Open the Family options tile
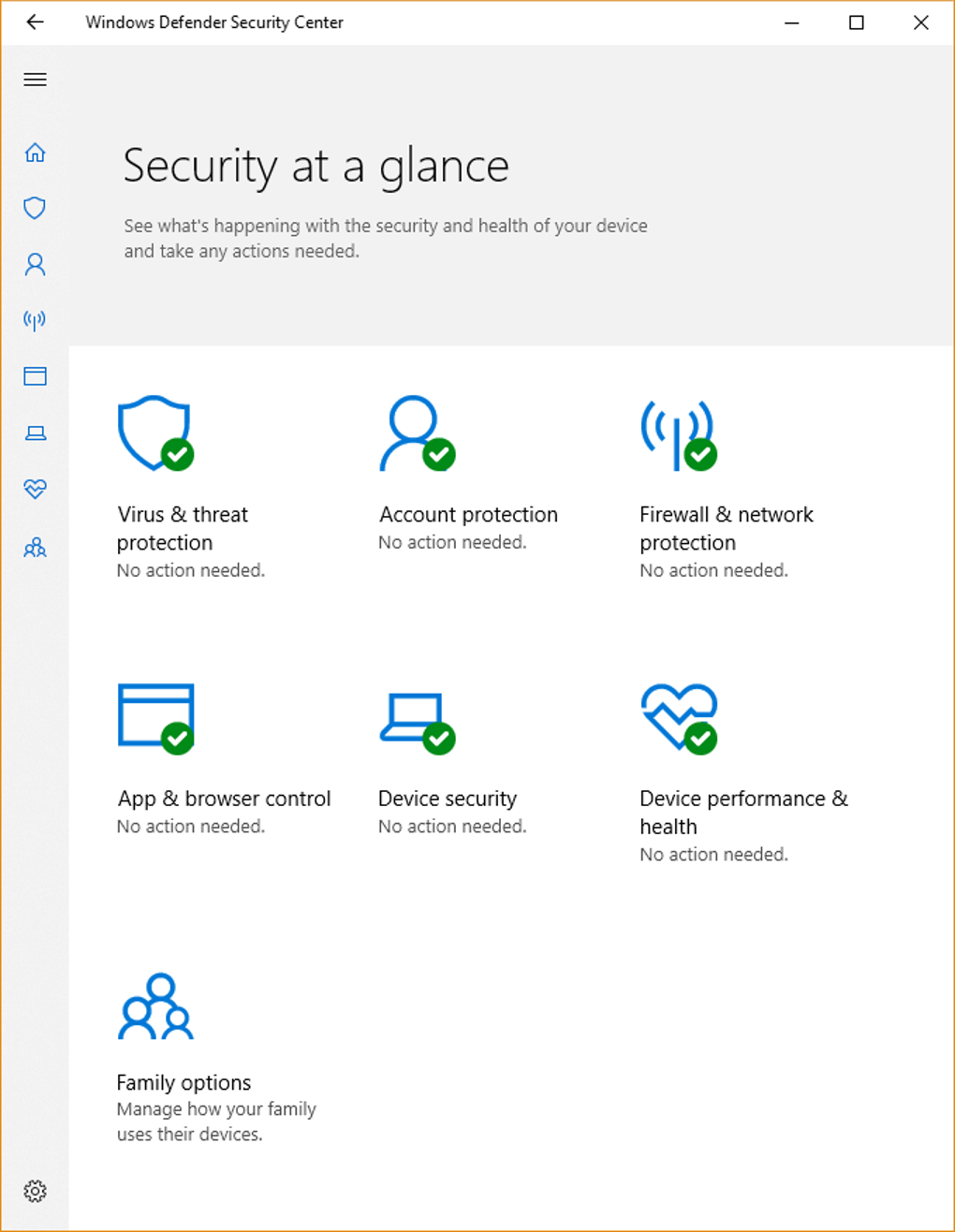Screen dimensions: 955x1232 pyautogui.click(x=184, y=1082)
